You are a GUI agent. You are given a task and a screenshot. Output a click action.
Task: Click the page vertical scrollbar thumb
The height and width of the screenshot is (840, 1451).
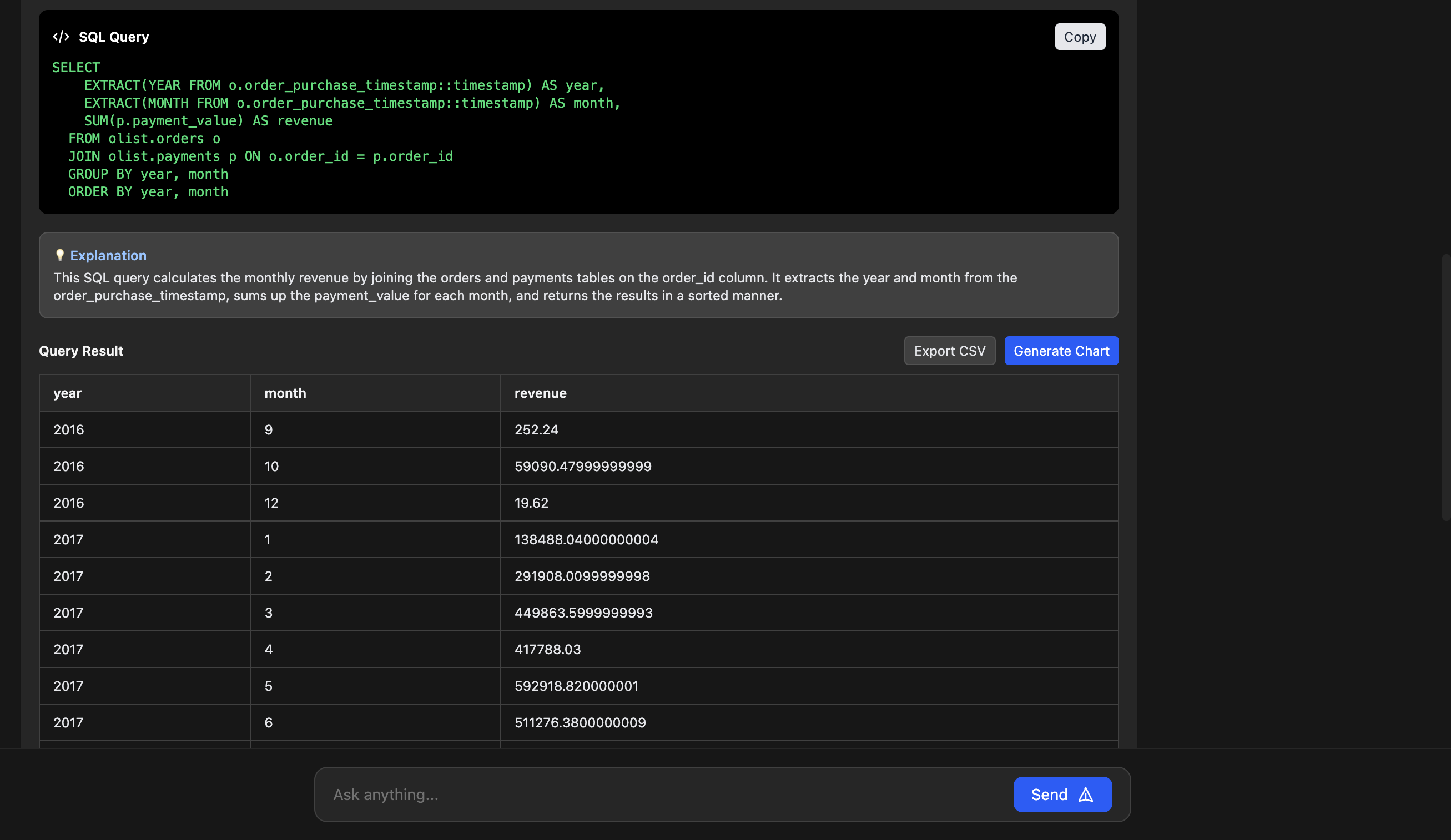coord(1446,387)
